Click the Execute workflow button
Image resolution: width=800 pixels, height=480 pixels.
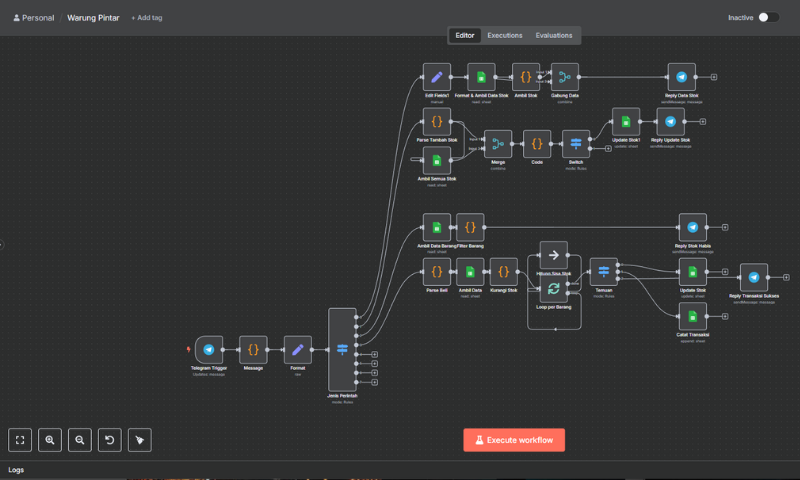(x=514, y=440)
